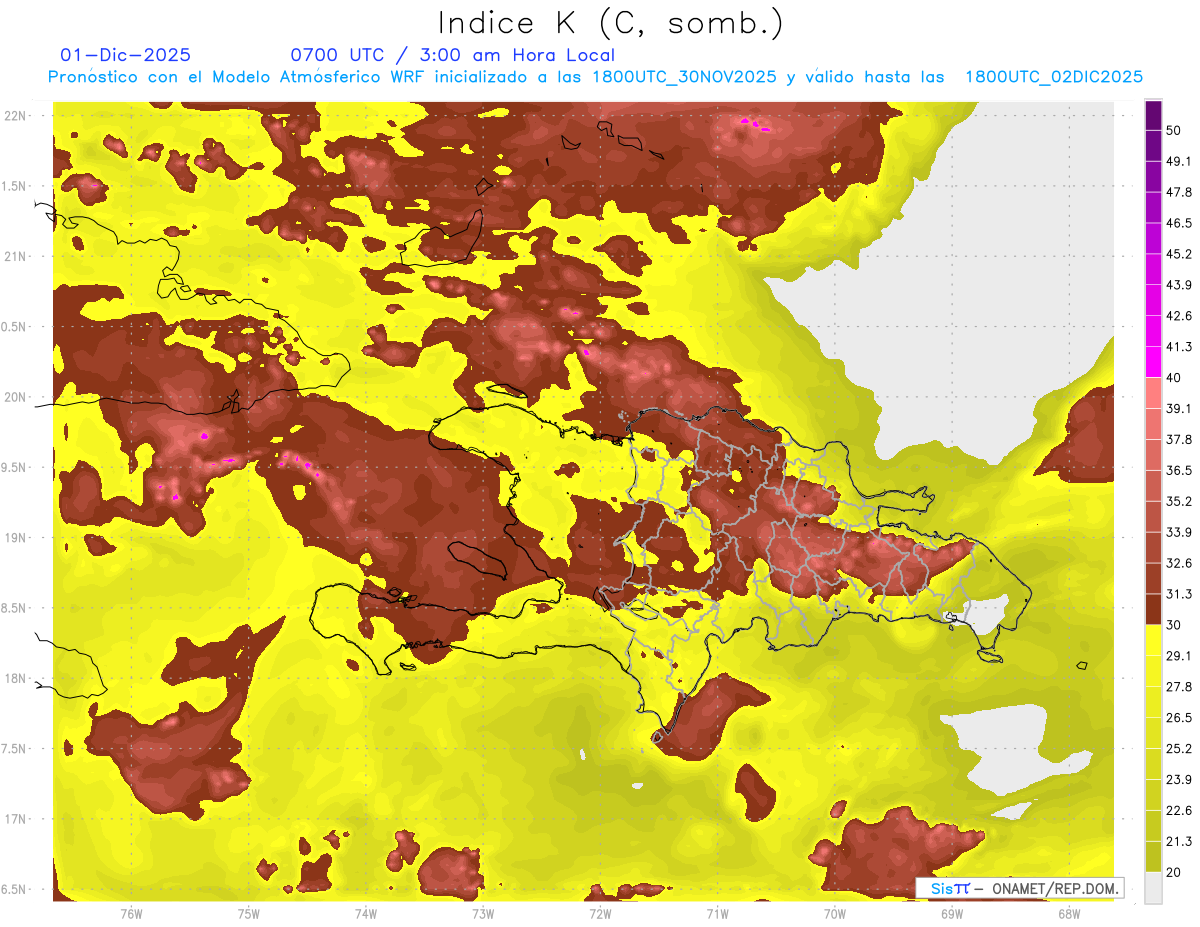
Task: Click the dark purple swatch above 50 on the color bar
Action: [x=1153, y=116]
